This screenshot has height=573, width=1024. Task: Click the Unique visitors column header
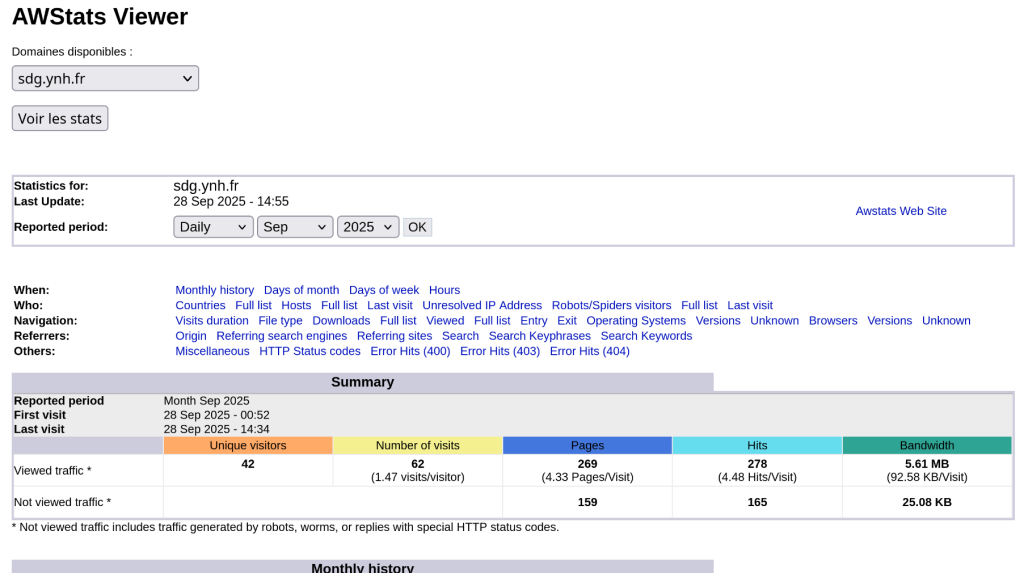pos(248,446)
